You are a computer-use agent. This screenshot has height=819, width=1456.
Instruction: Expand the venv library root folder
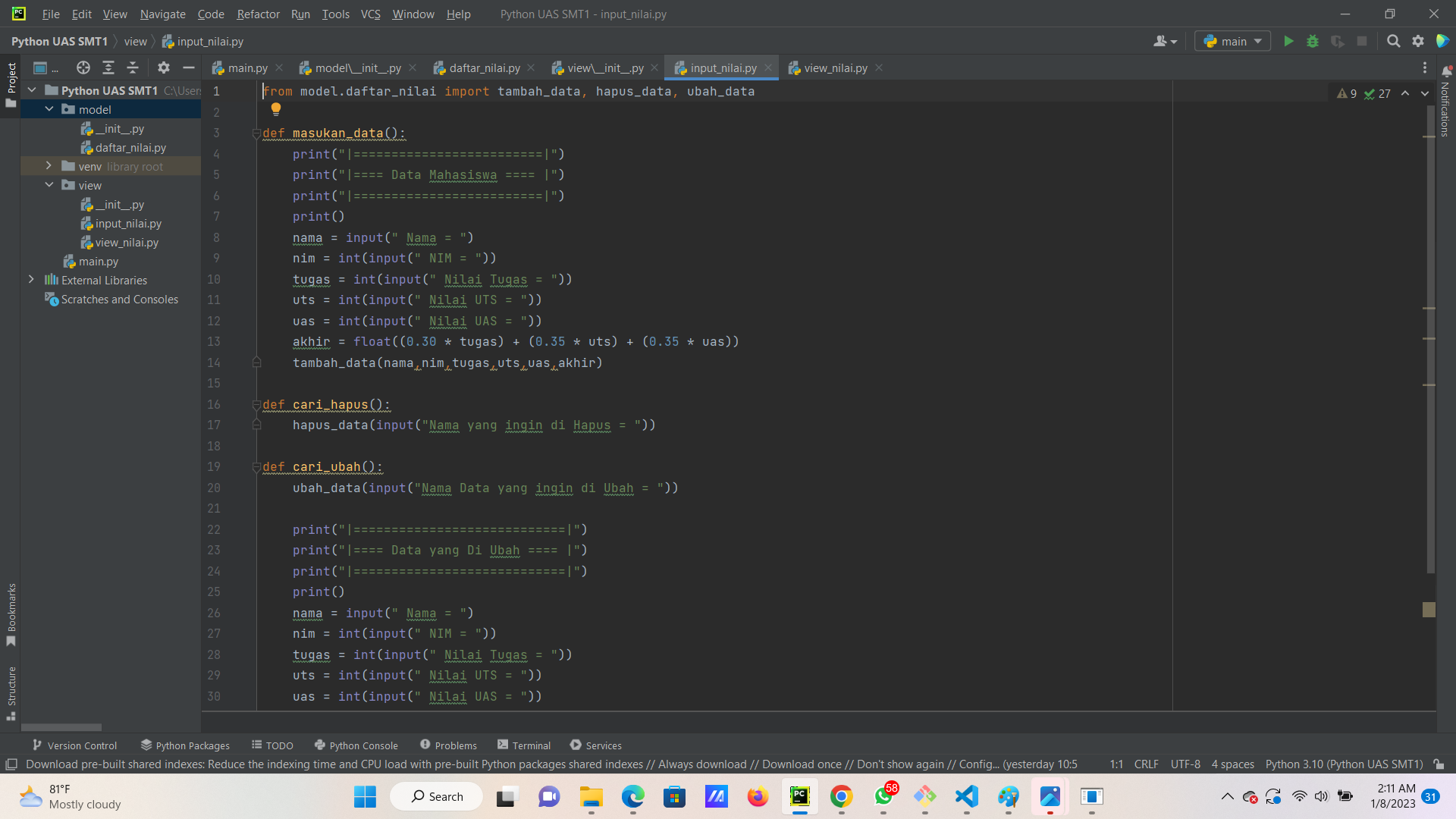(x=49, y=166)
